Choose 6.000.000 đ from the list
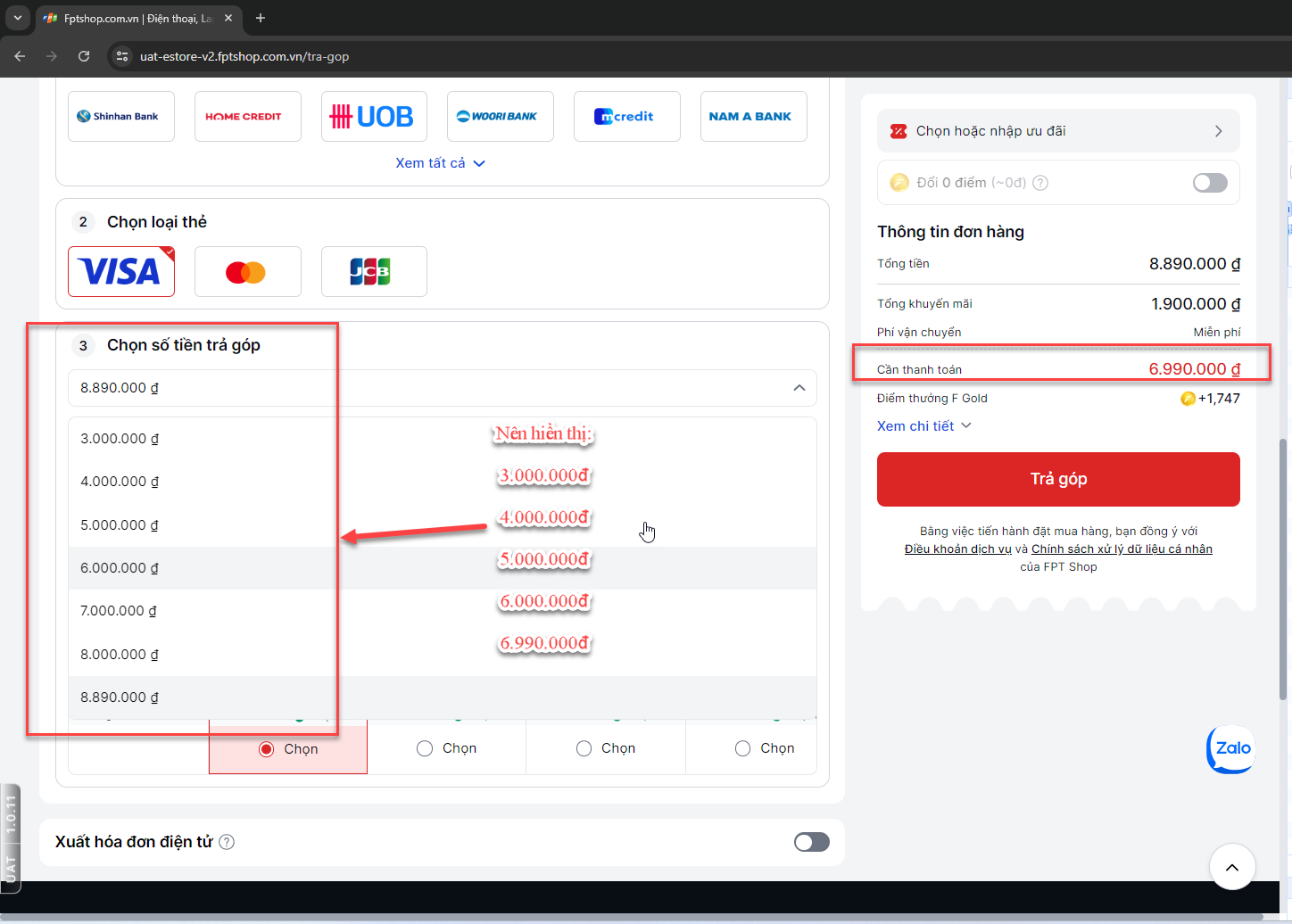This screenshot has width=1292, height=924. click(442, 568)
